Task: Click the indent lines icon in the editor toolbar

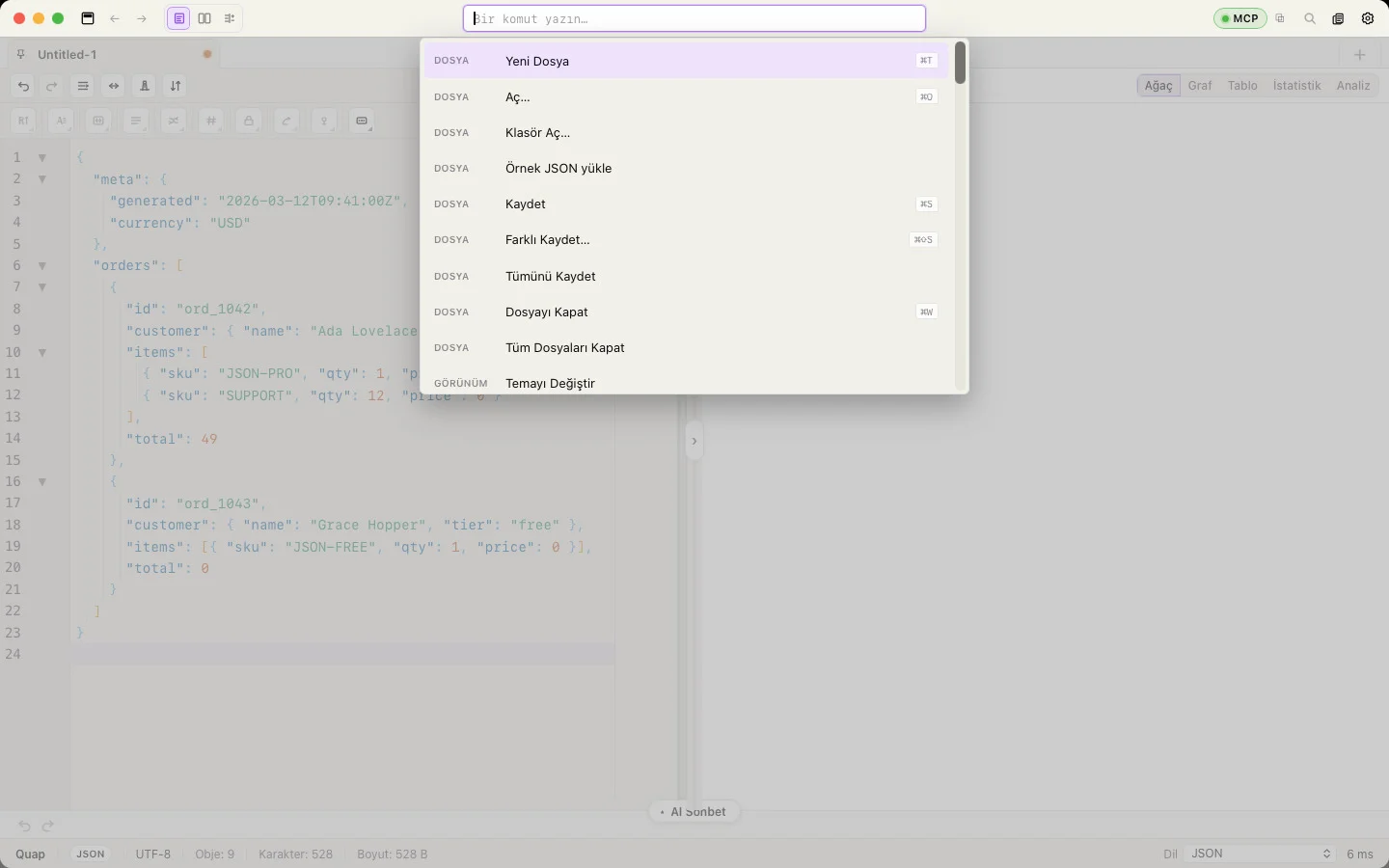Action: 83,86
